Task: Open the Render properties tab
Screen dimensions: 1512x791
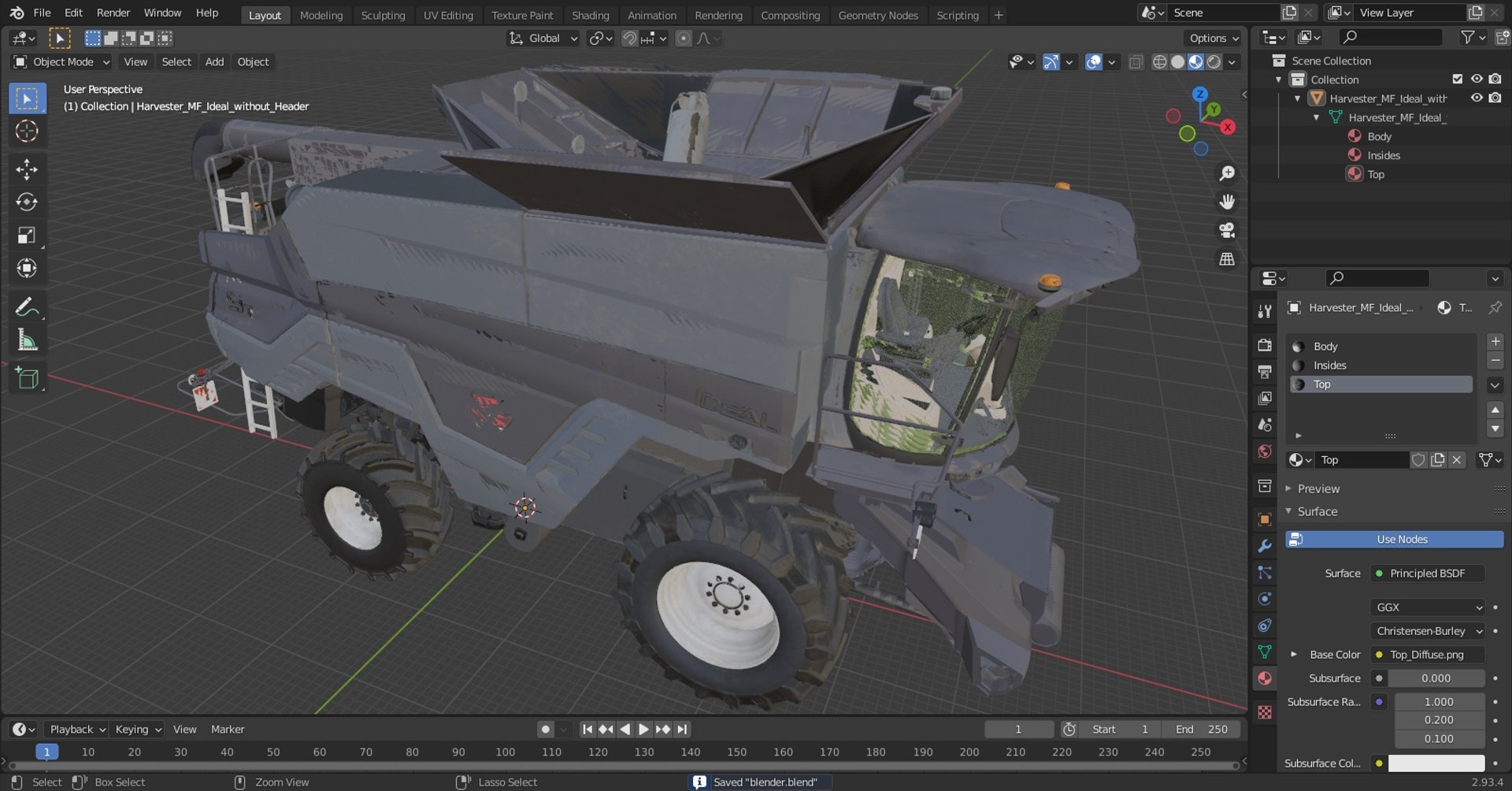Action: tap(1265, 345)
